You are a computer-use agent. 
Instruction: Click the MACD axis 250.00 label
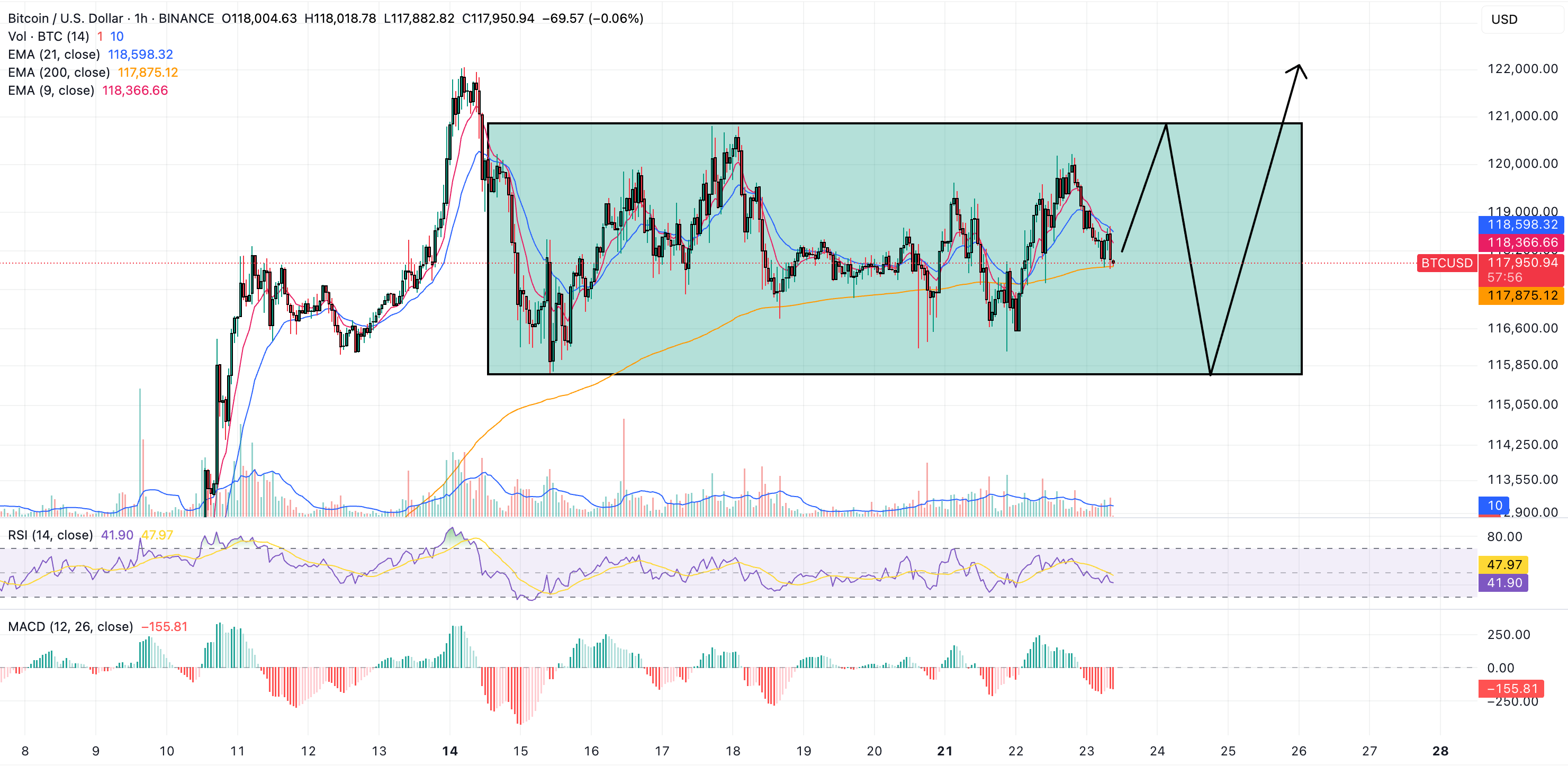tap(1508, 635)
